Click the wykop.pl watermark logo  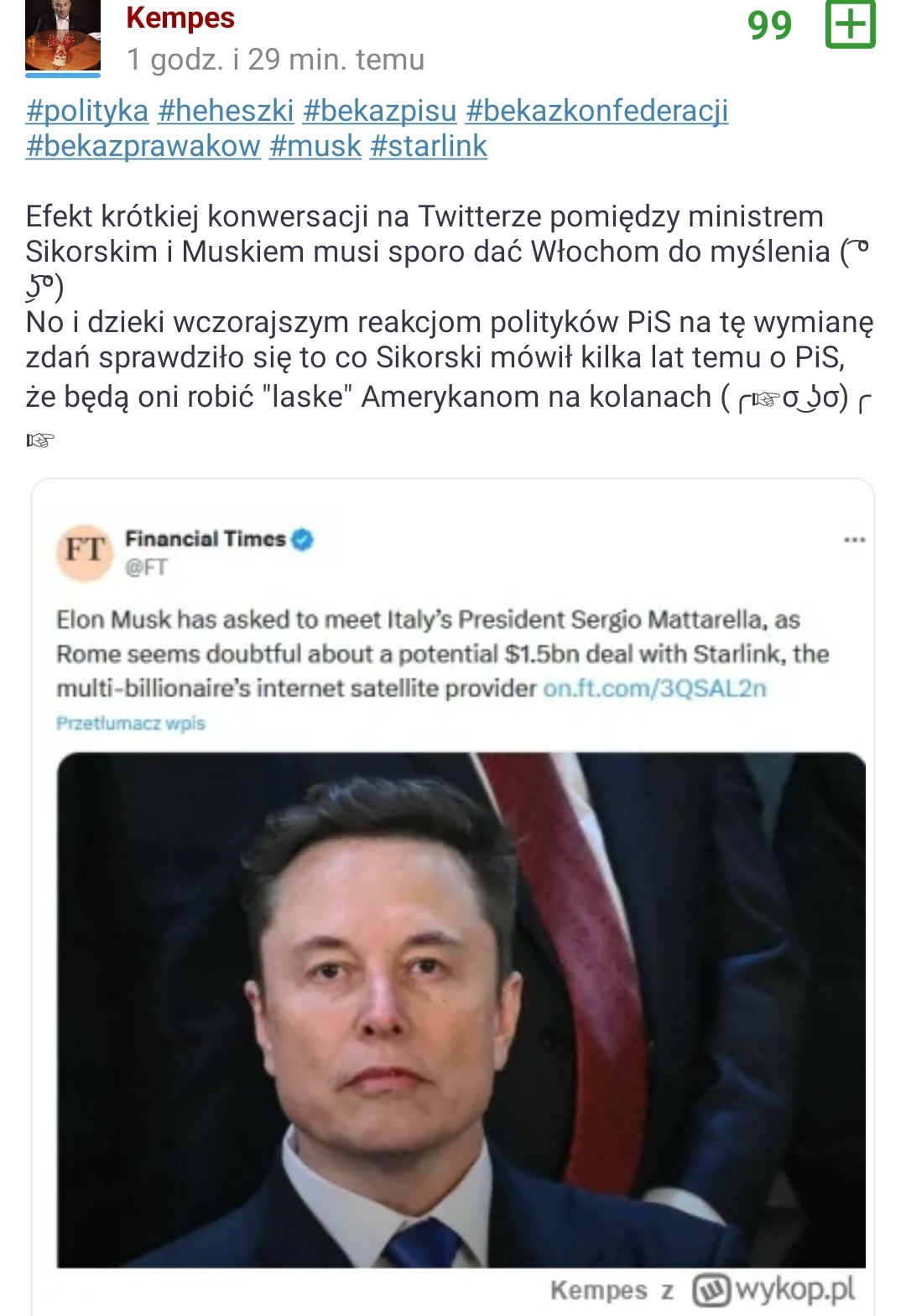[x=774, y=1289]
